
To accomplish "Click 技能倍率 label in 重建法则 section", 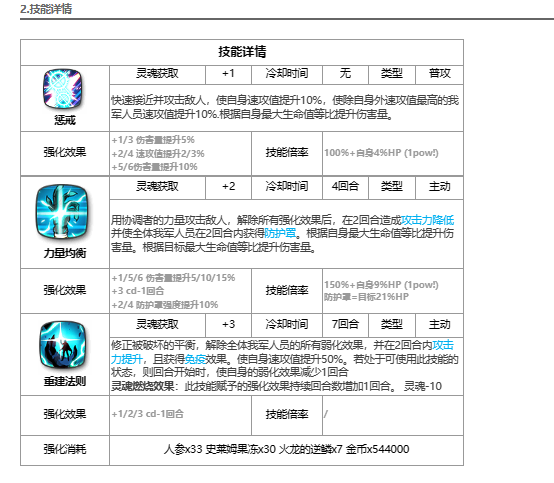I will tap(287, 414).
